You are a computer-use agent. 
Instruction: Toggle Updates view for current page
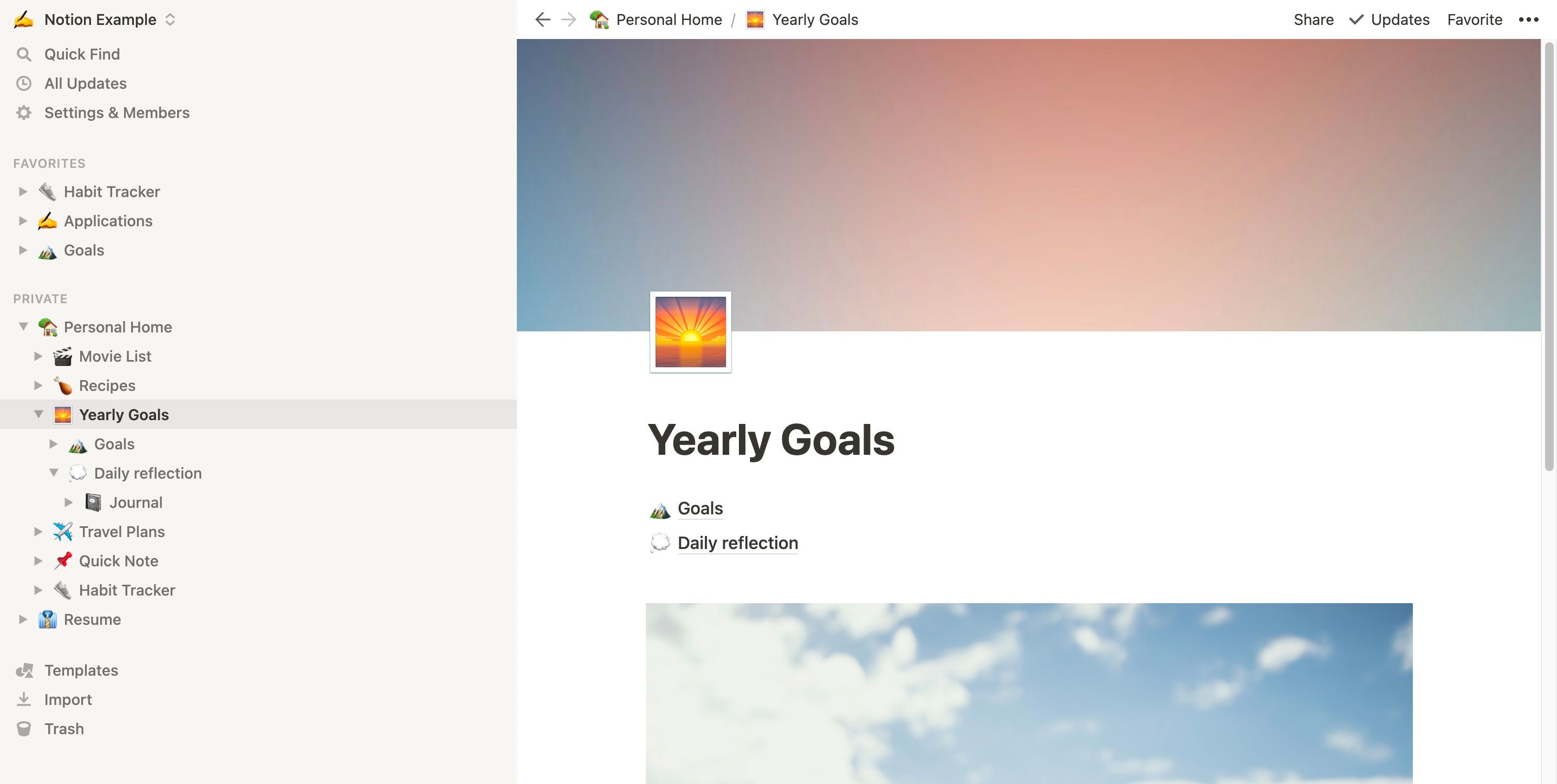(1390, 18)
